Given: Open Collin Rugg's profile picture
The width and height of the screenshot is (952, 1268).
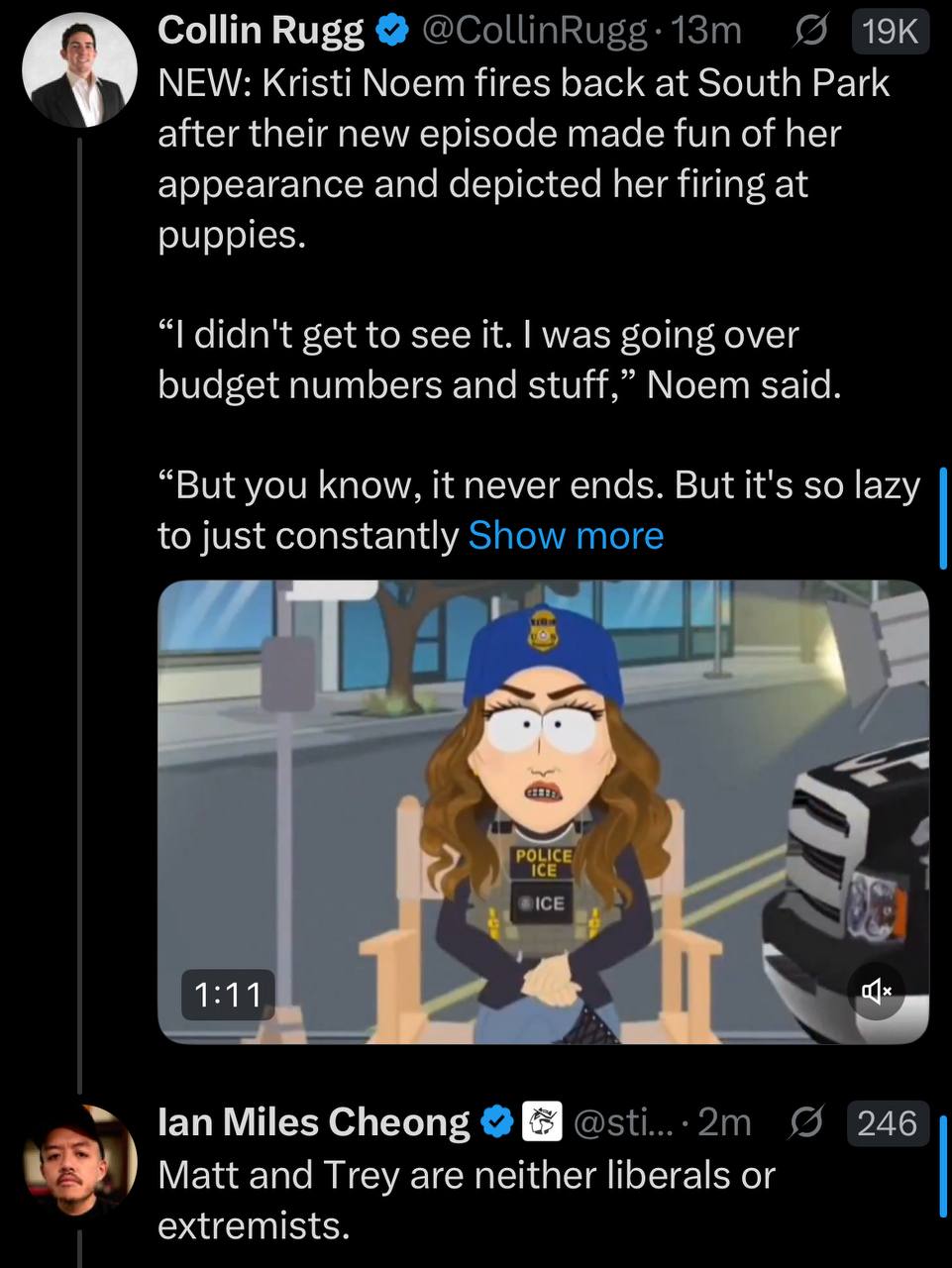Looking at the screenshot, I should (79, 71).
